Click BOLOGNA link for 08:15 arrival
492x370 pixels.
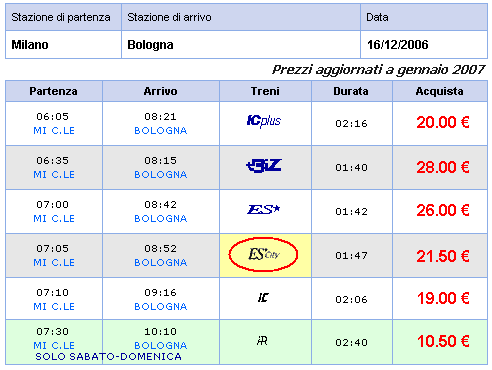(x=161, y=175)
